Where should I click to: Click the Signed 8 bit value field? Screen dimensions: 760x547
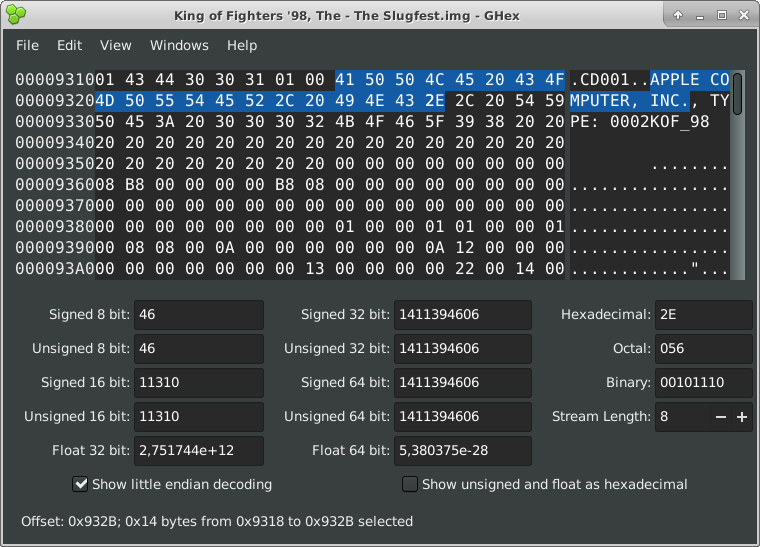coord(199,315)
